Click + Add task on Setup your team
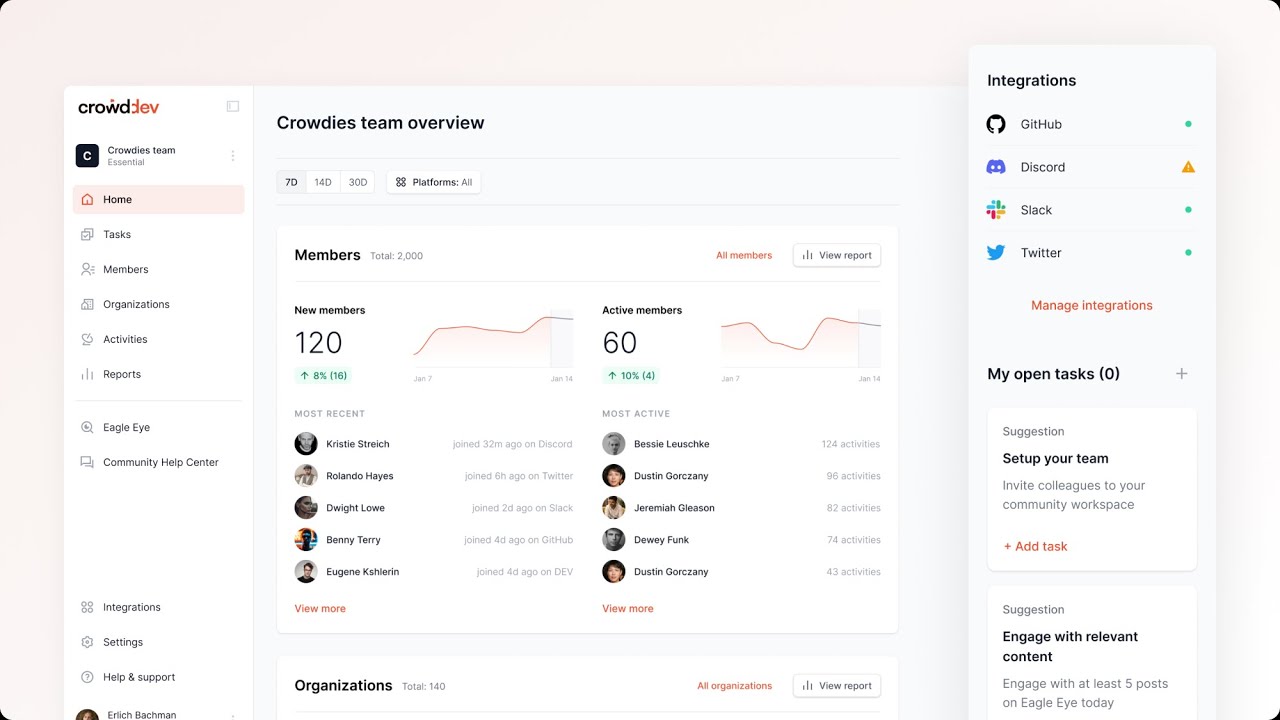Image resolution: width=1280 pixels, height=720 pixels. [x=1035, y=546]
